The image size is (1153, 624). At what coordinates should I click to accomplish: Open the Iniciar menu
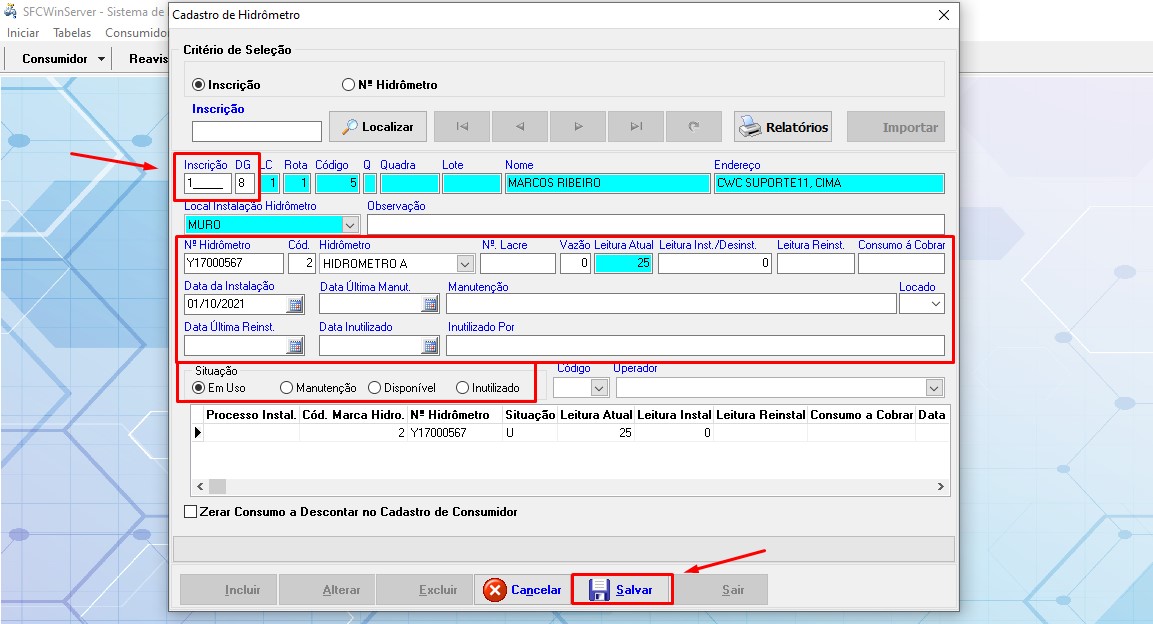coord(23,33)
